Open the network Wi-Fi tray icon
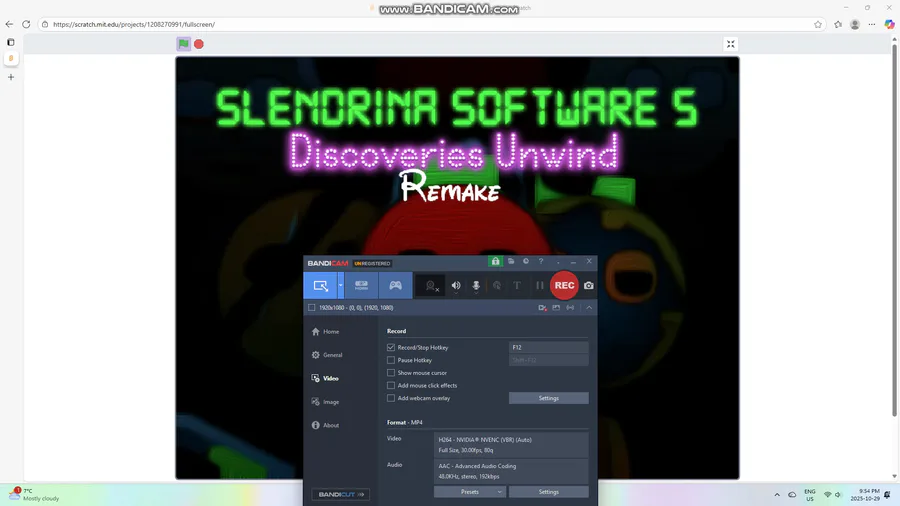 [x=828, y=495]
